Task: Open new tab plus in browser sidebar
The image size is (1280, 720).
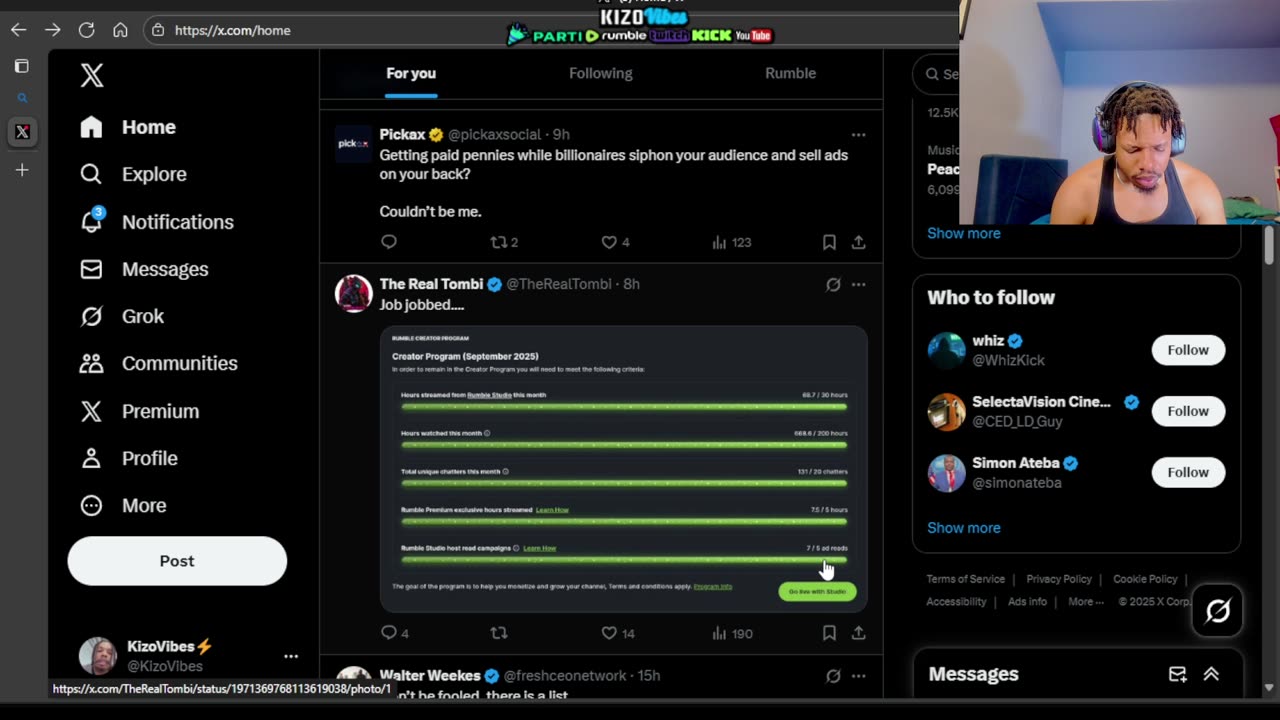Action: tap(22, 170)
